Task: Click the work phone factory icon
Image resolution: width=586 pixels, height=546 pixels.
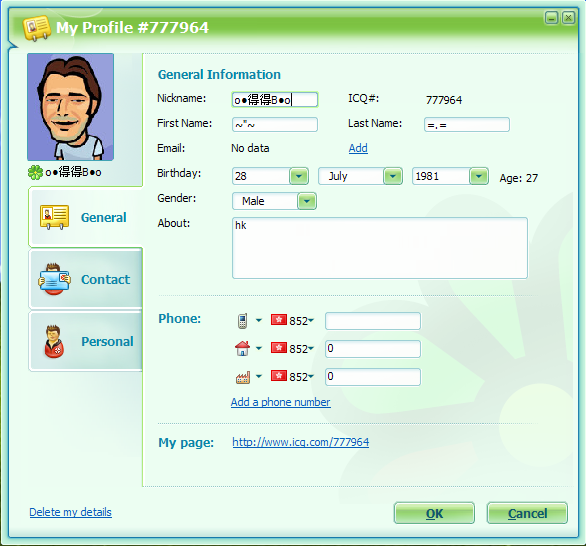Action: (x=243, y=377)
